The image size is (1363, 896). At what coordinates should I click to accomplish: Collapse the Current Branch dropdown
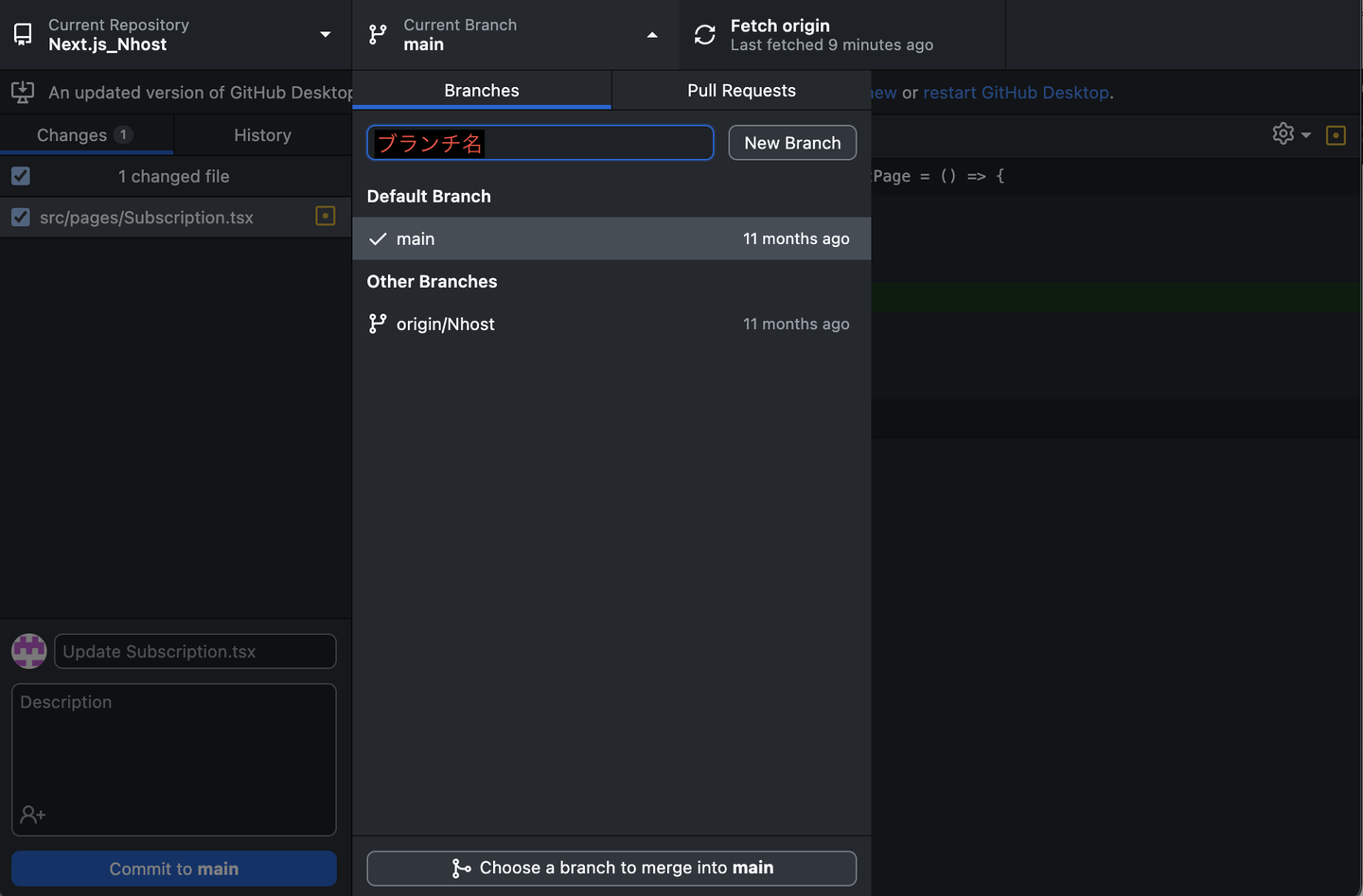click(651, 35)
